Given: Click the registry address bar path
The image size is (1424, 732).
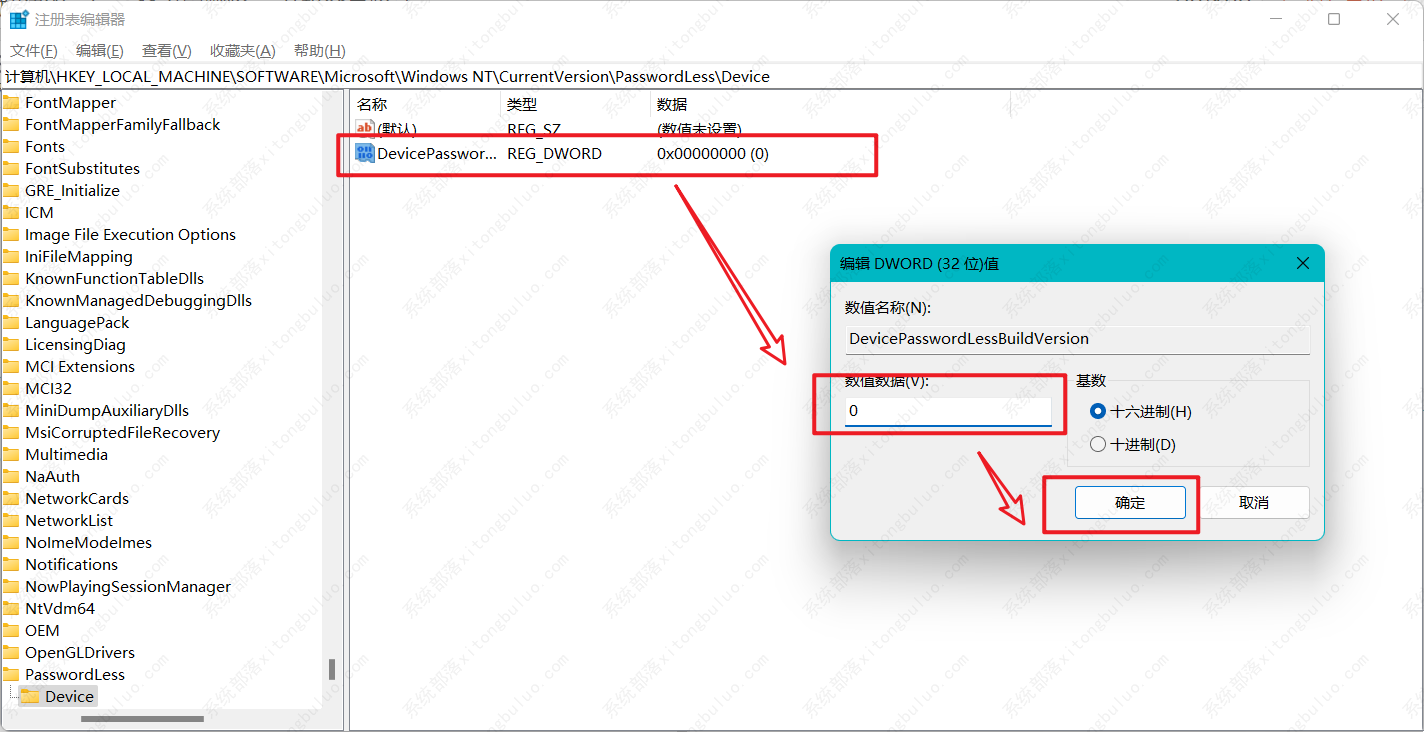Looking at the screenshot, I should tap(400, 76).
